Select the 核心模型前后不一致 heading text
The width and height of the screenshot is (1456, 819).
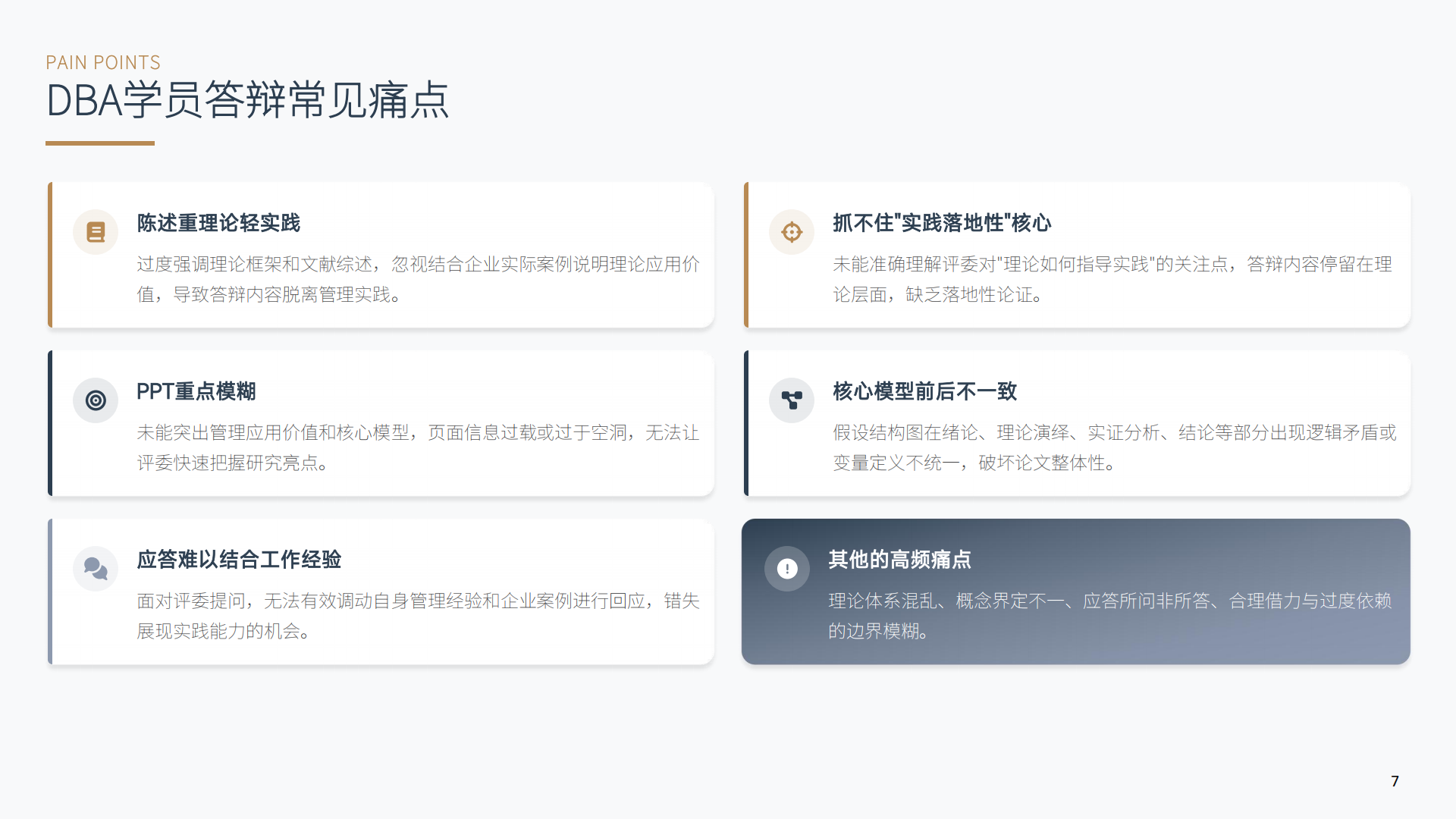pyautogui.click(x=923, y=391)
